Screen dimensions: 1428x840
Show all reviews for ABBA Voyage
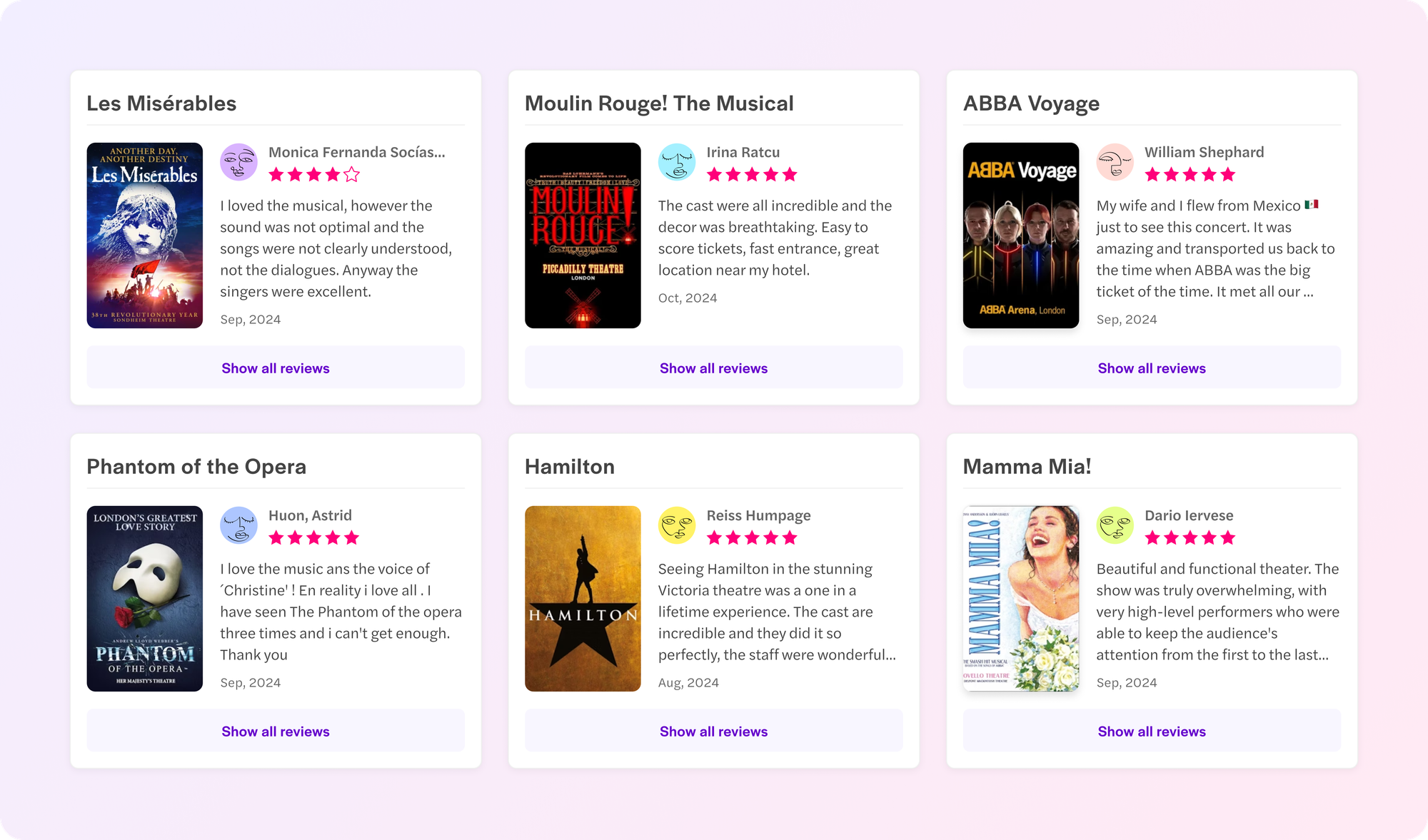coord(1151,368)
